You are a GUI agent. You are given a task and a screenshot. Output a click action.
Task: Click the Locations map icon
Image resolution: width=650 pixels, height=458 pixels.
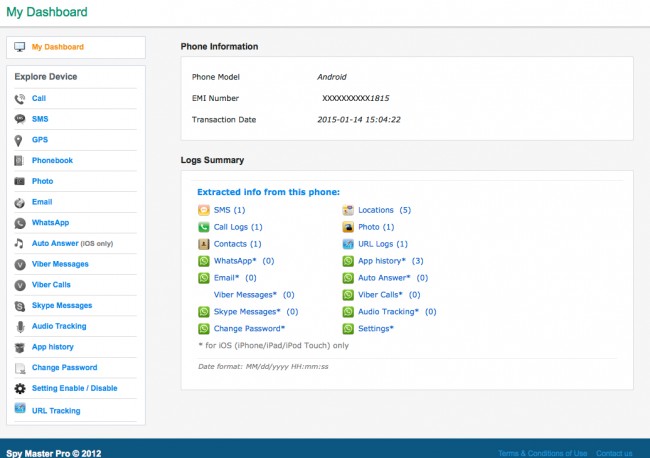[x=348, y=210]
